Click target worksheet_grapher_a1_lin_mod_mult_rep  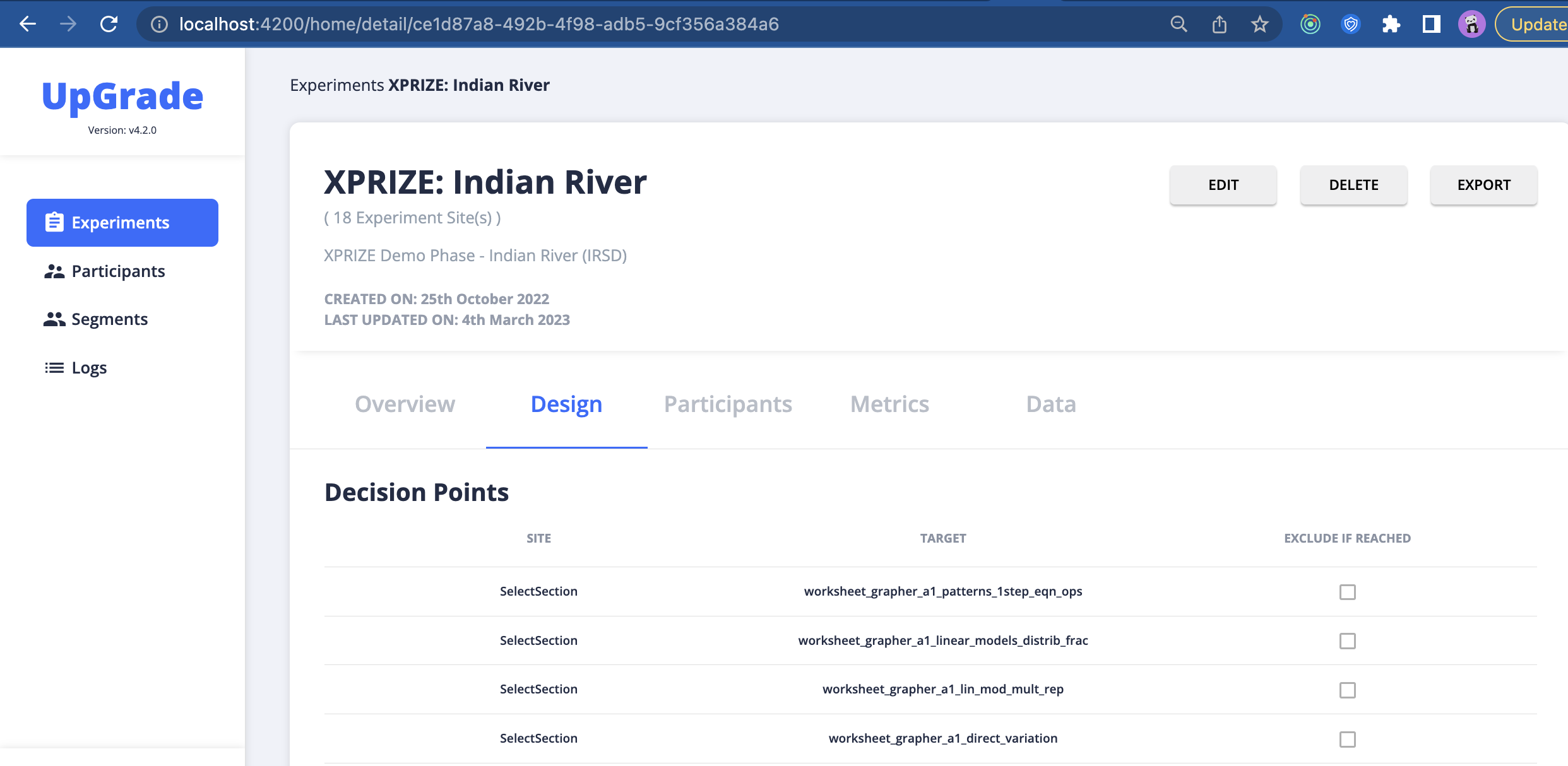pos(943,689)
